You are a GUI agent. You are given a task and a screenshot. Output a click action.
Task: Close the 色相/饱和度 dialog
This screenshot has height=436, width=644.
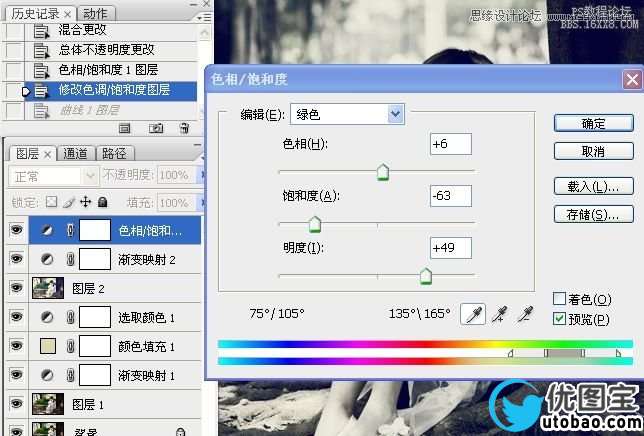point(632,79)
